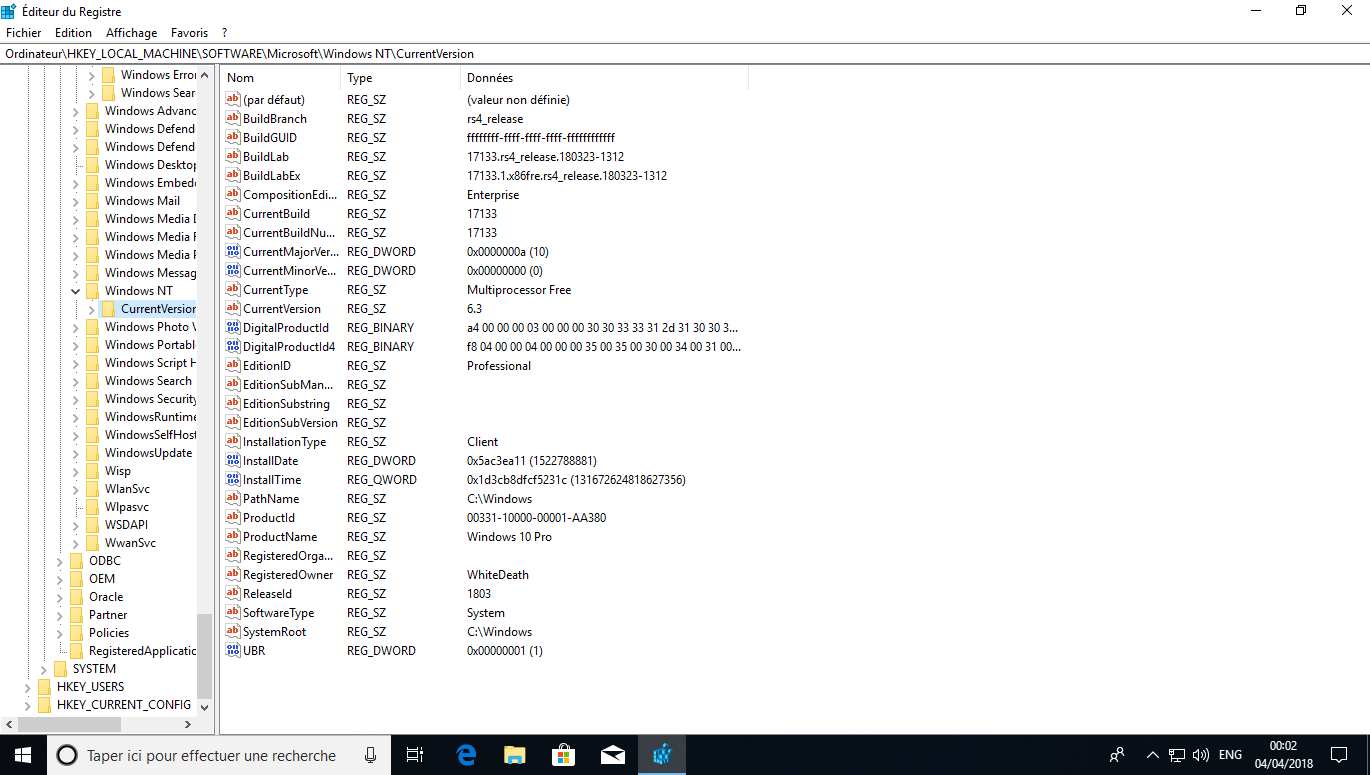Open the Windows Start menu
Viewport: 1370px width, 775px height.
(23, 755)
